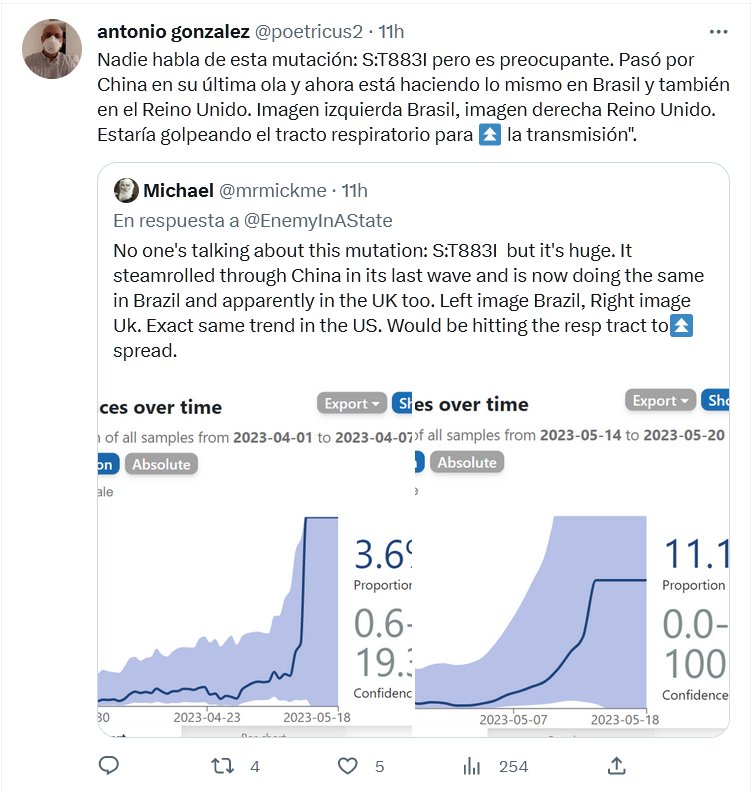756x792 pixels.
Task: Like the tweet with heart icon
Action: pos(347,766)
